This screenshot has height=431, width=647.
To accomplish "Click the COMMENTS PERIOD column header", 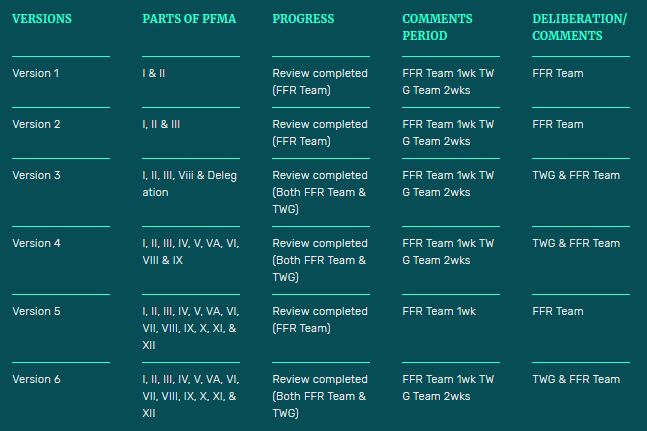I will coord(437,27).
